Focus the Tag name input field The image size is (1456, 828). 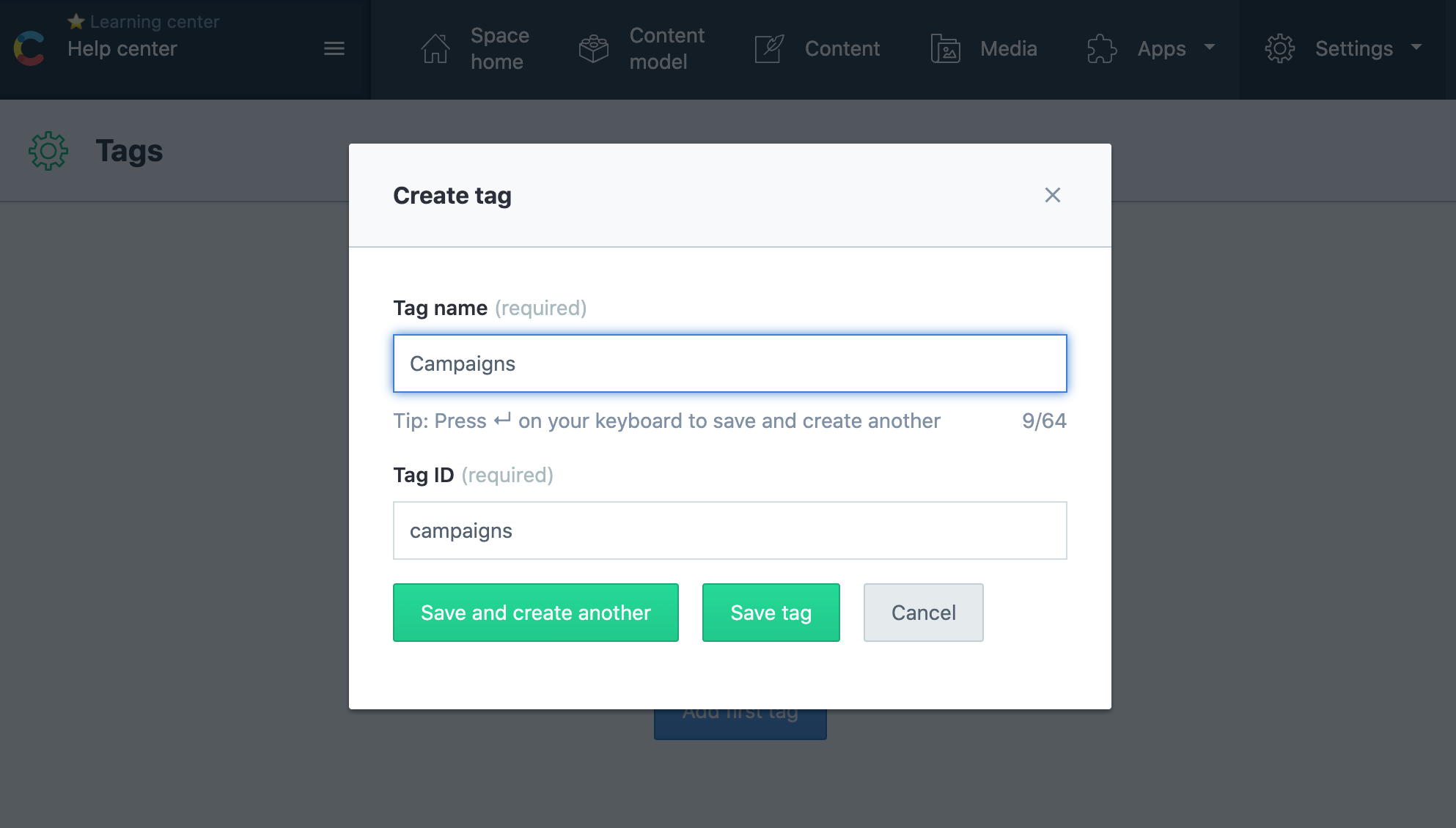pos(729,363)
